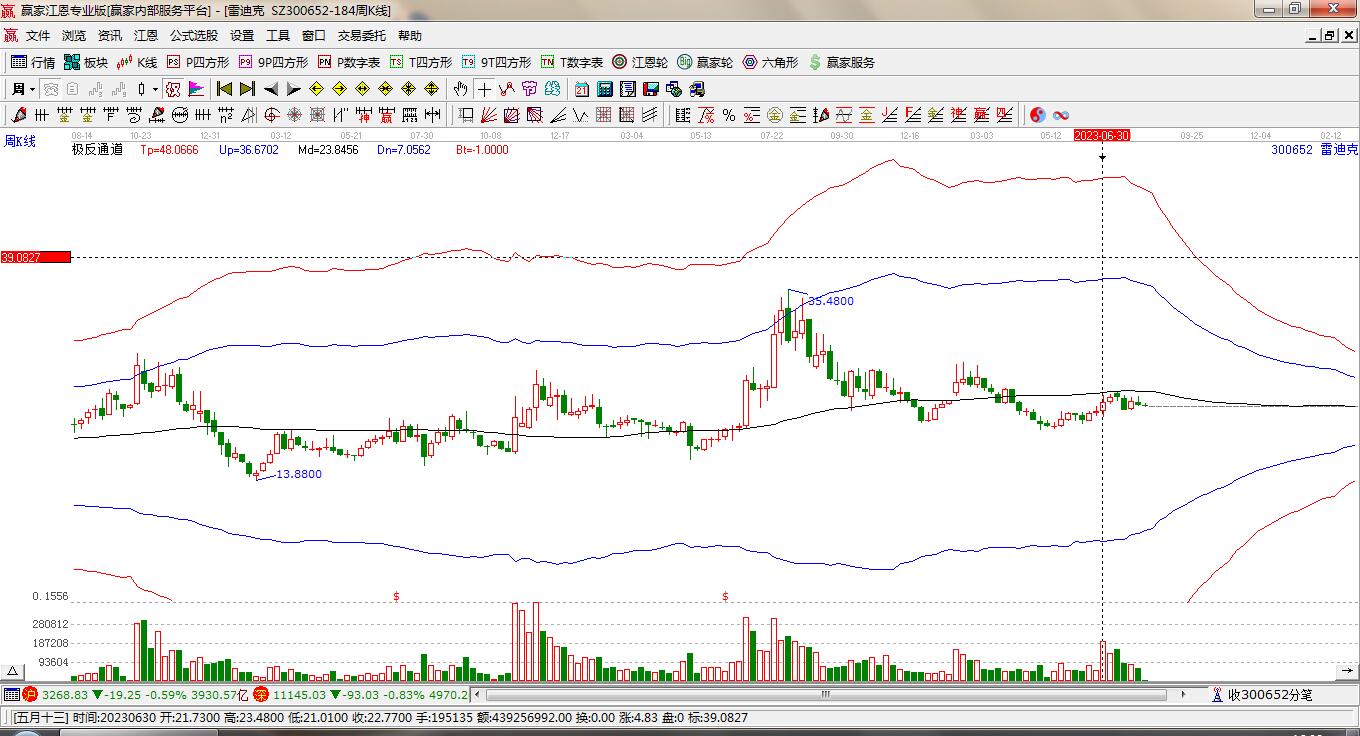The image size is (1360, 736).
Task: Open the 文件 menu
Action: pyautogui.click(x=38, y=36)
